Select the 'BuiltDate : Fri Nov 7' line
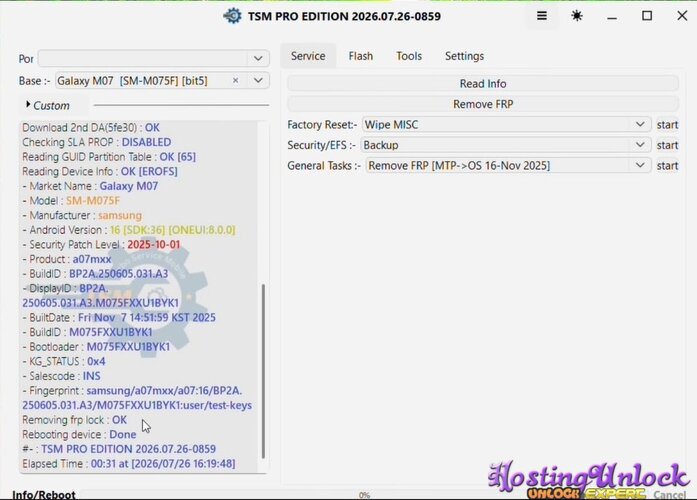This screenshot has height=500, width=697. [119, 317]
